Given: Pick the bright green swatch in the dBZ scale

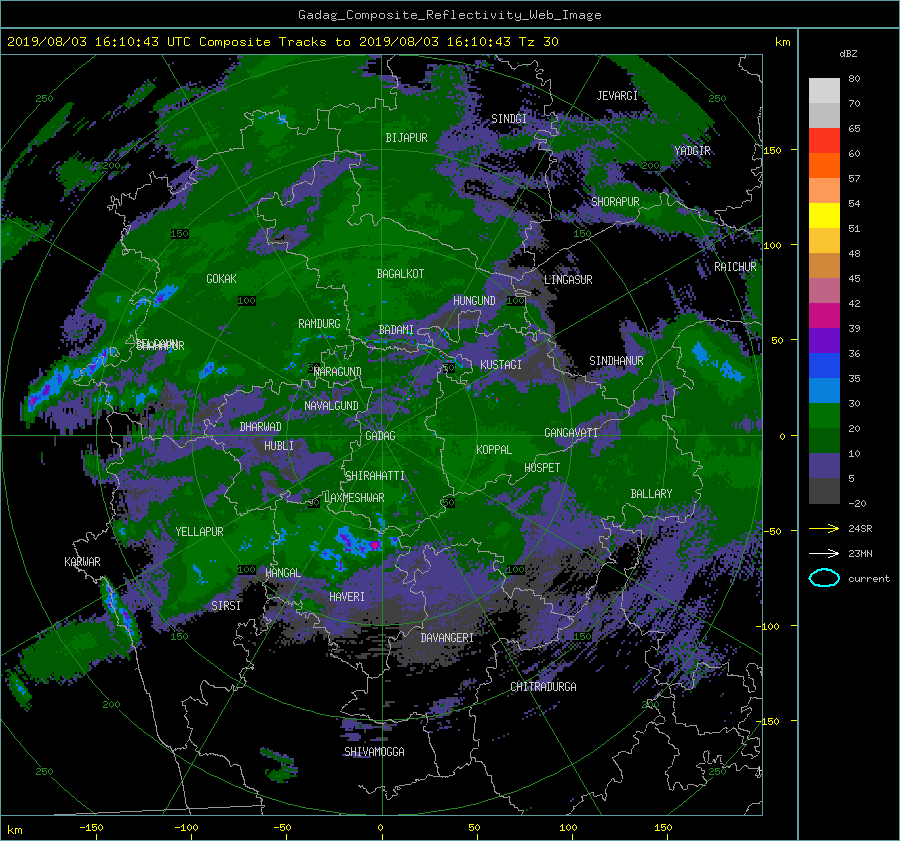Looking at the screenshot, I should click(824, 415).
